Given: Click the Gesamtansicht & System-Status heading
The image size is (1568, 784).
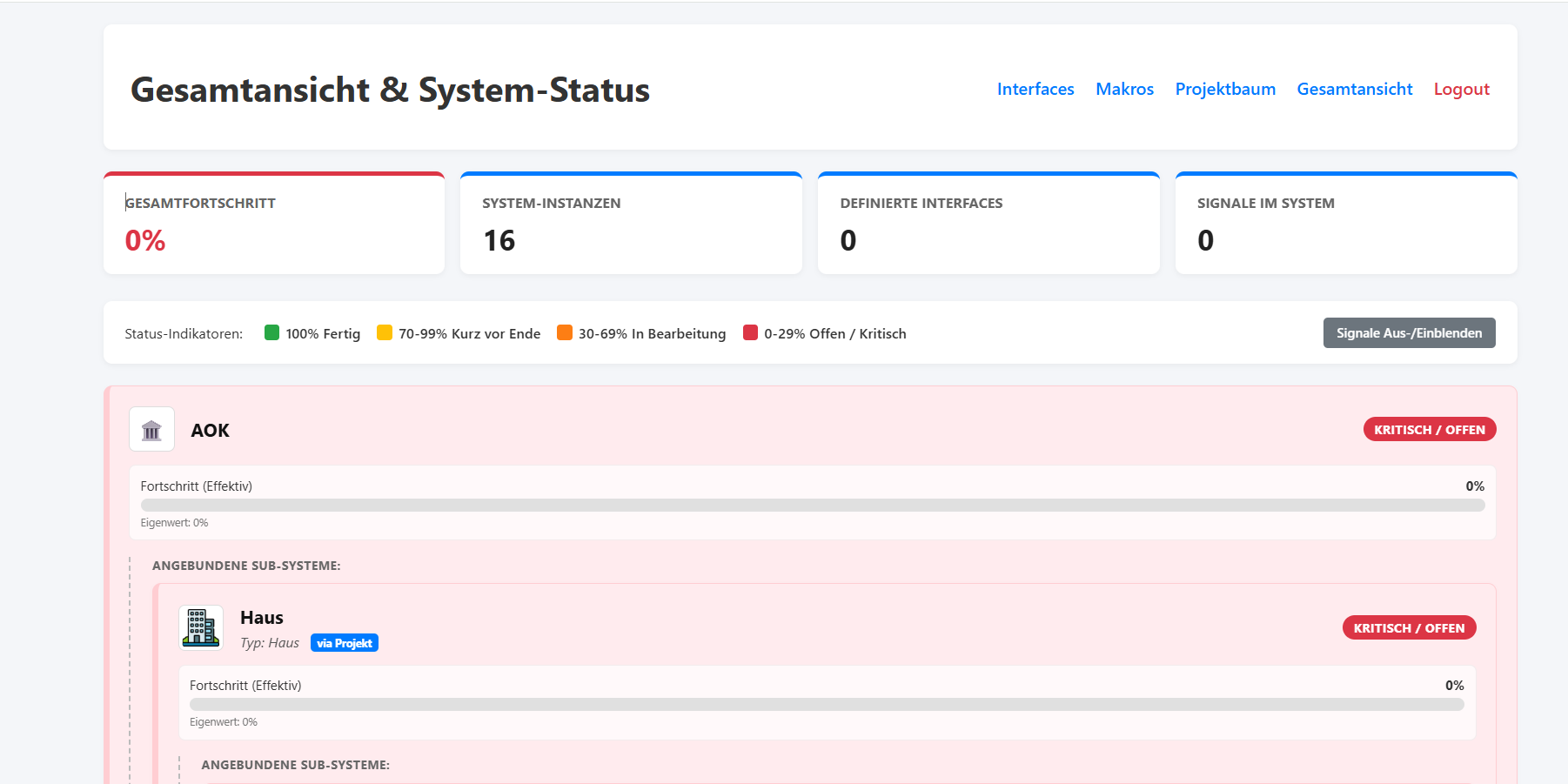Looking at the screenshot, I should pyautogui.click(x=390, y=90).
